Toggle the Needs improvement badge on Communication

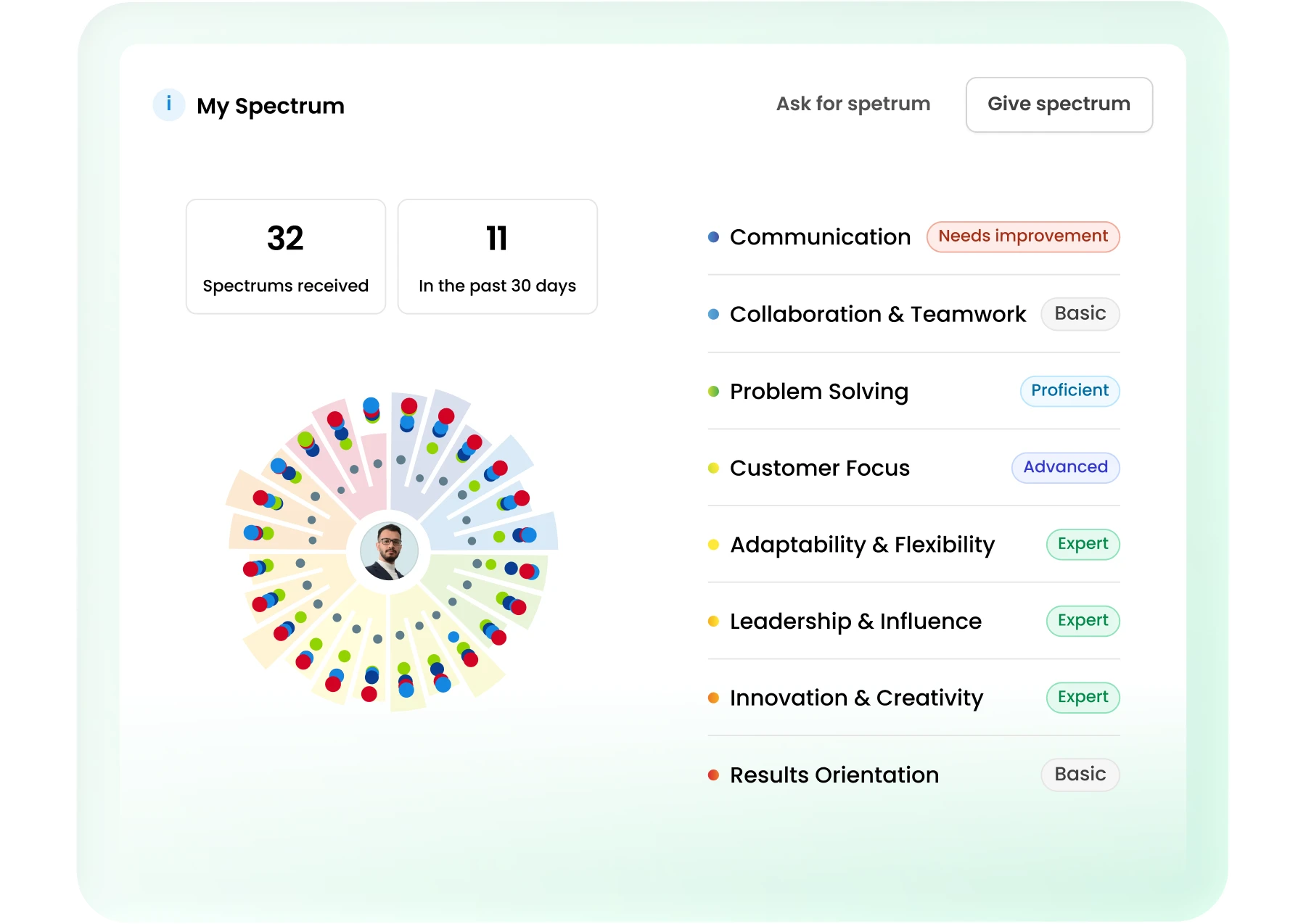pyautogui.click(x=1022, y=236)
